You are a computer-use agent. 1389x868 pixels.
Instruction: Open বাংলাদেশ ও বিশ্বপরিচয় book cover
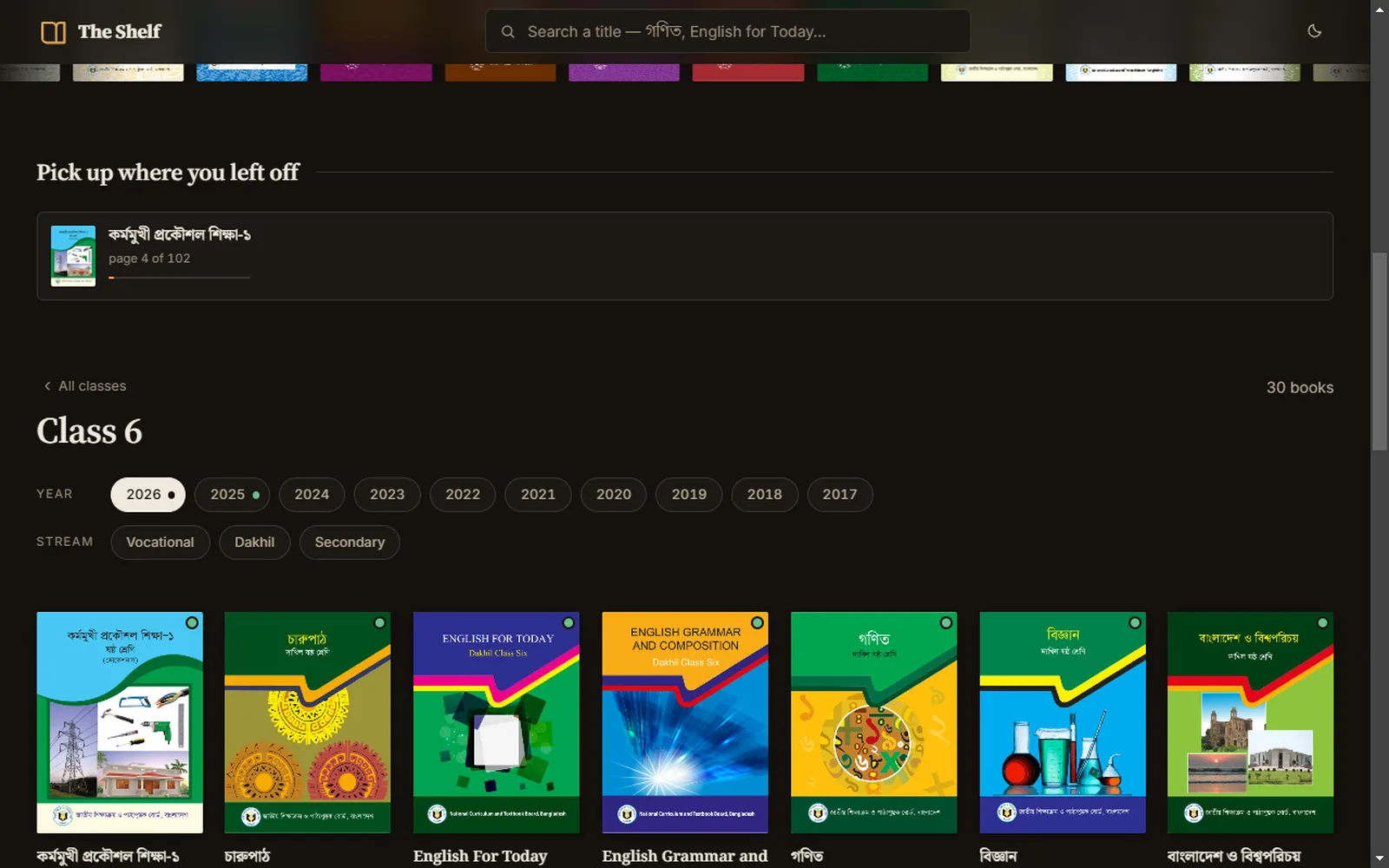point(1250,722)
